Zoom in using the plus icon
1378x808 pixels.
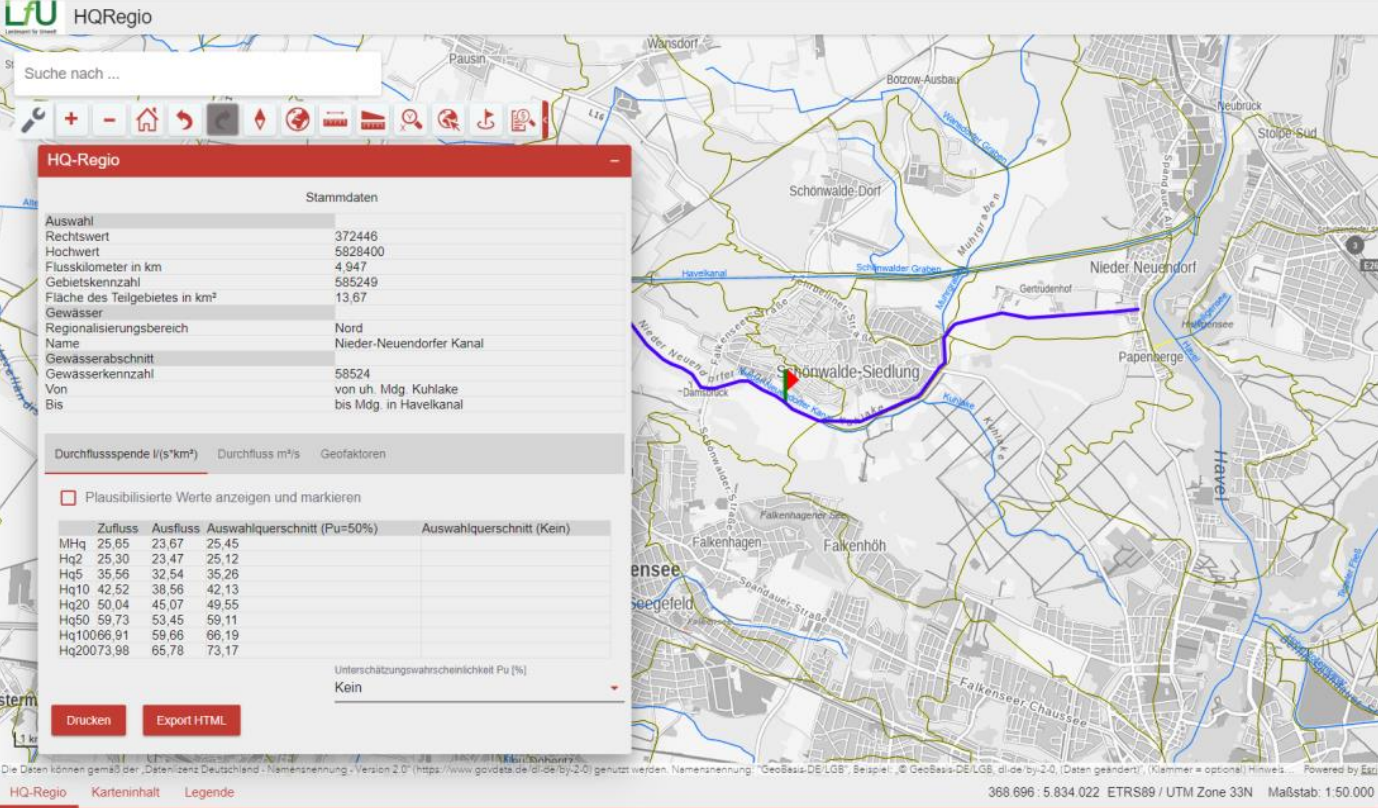70,120
